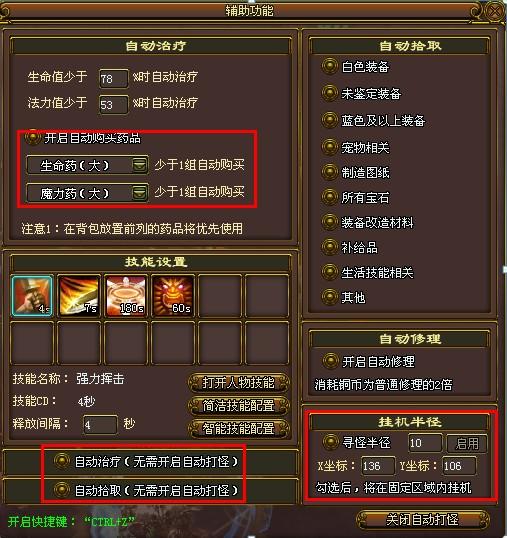This screenshot has height=538, width=507.
Task: Click the 打开人物技能 button
Action: tap(238, 383)
